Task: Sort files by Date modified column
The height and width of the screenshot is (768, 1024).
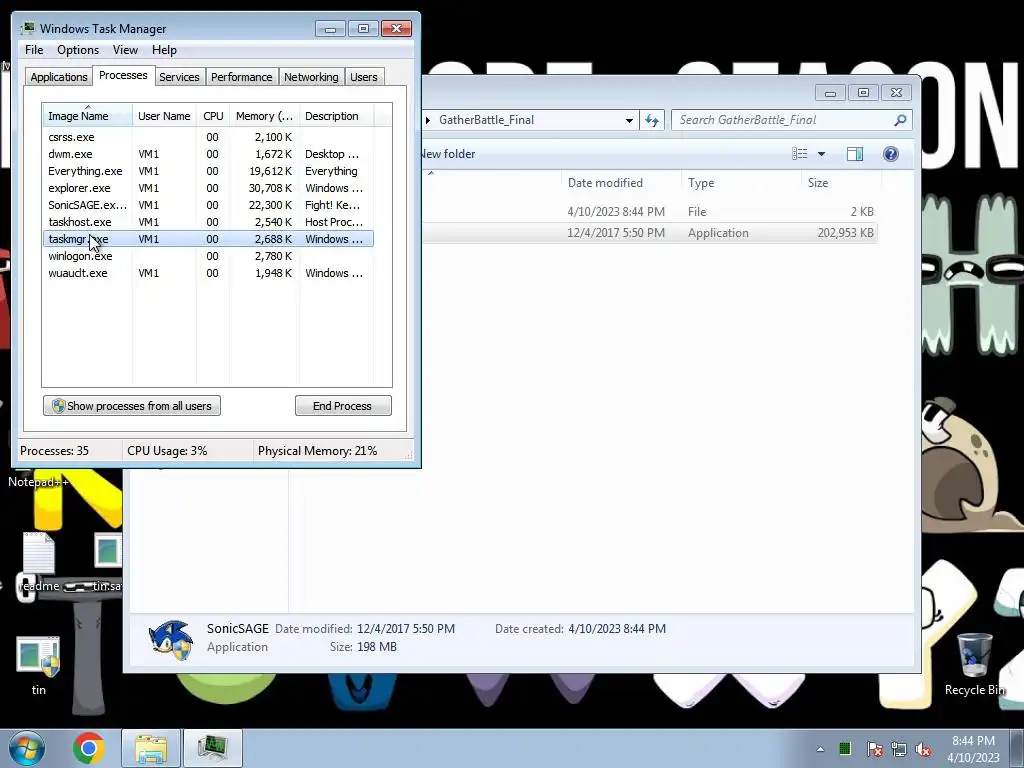Action: pyautogui.click(x=621, y=183)
